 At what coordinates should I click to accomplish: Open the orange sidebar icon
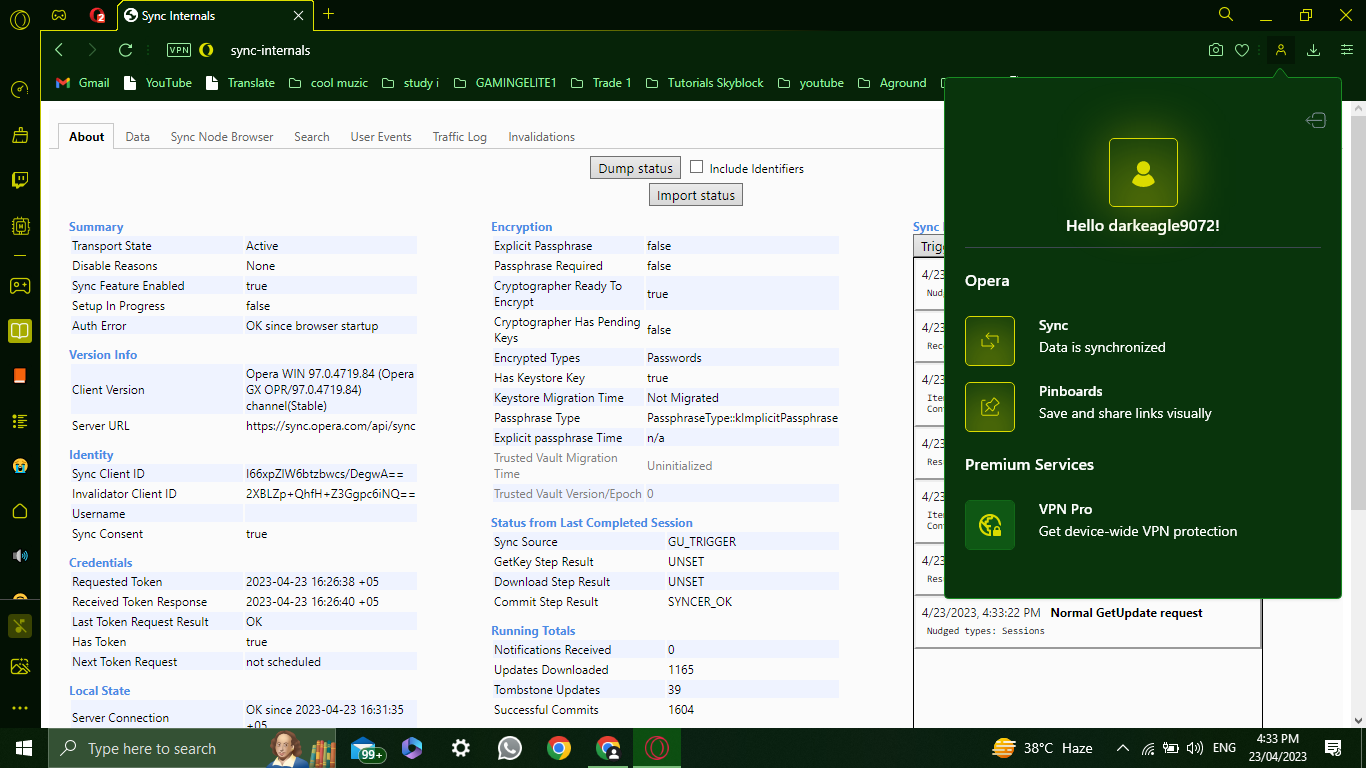(x=20, y=376)
